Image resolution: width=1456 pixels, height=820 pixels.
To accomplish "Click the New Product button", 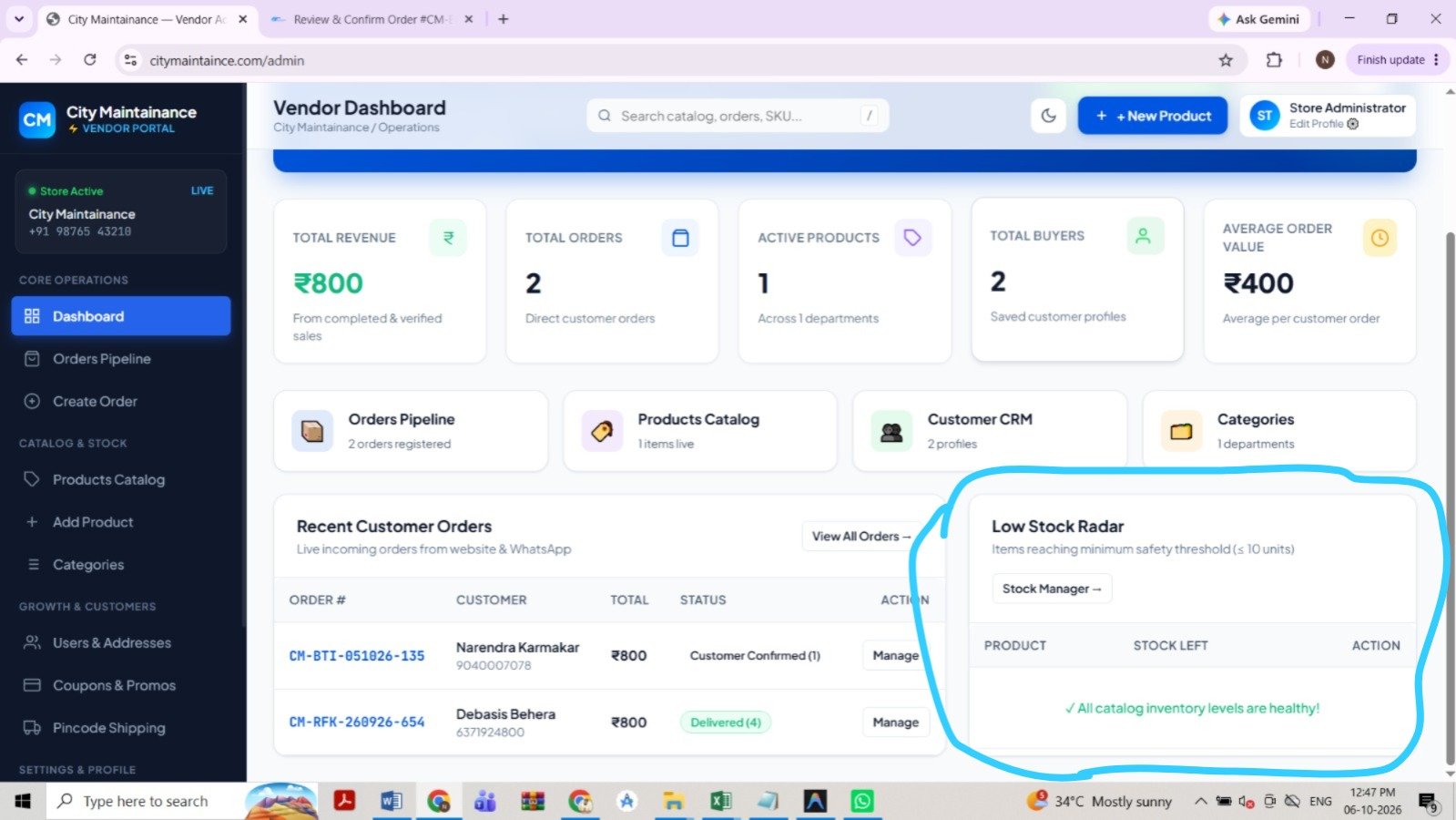I will (1153, 116).
